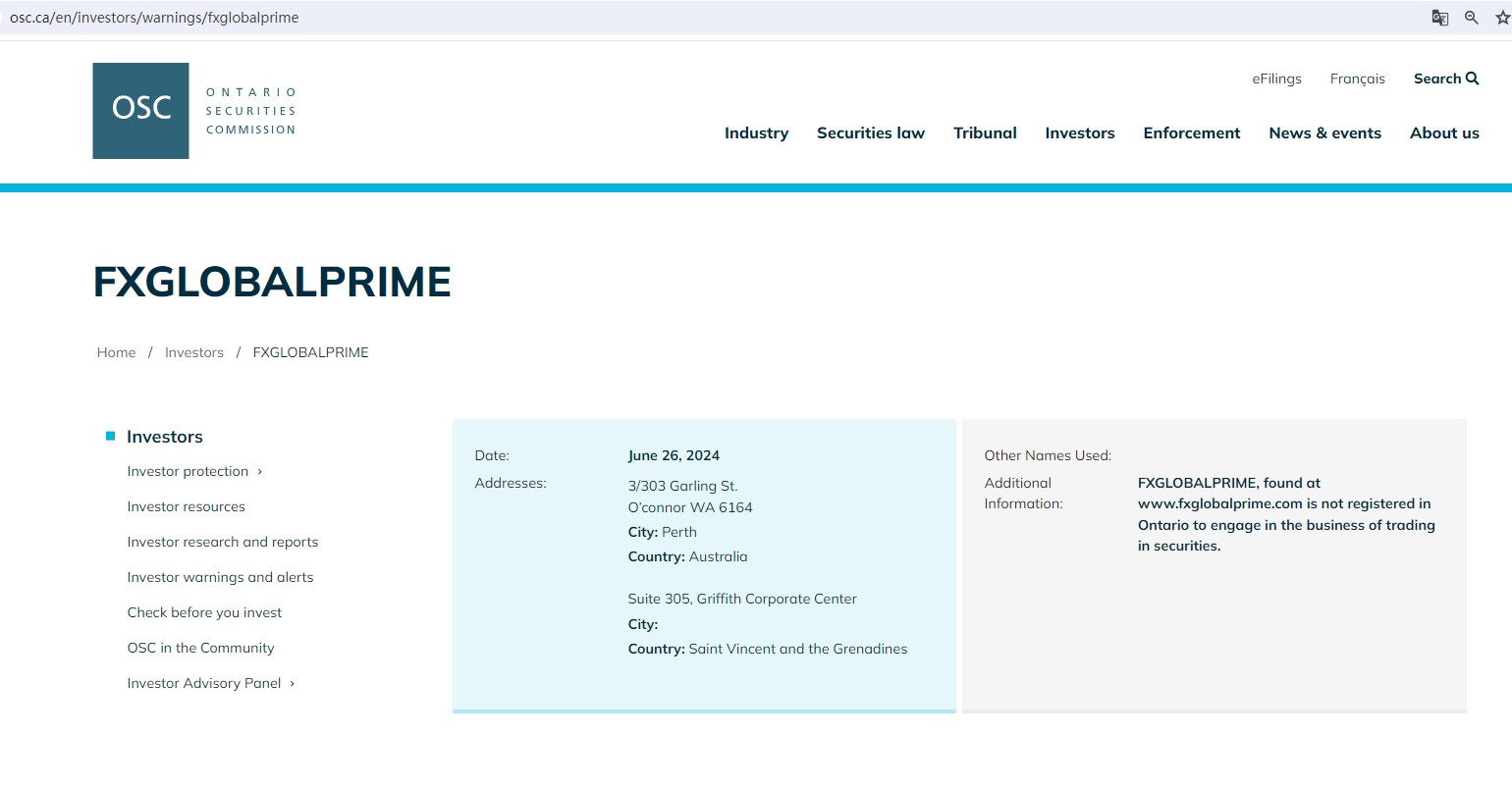This screenshot has width=1512, height=789.
Task: Open the News & events menu
Action: (x=1324, y=133)
